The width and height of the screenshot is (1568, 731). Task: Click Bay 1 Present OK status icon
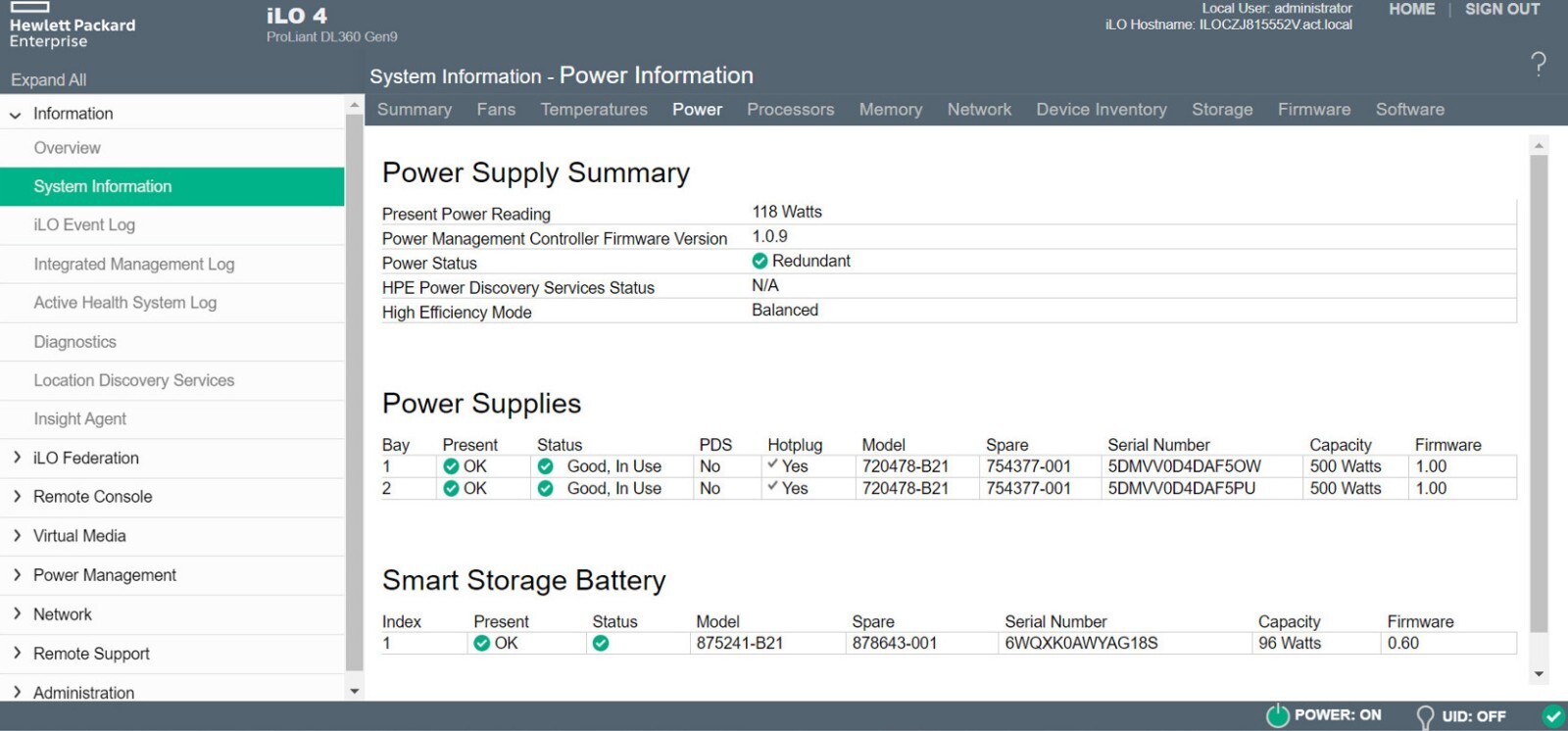pyautogui.click(x=451, y=466)
